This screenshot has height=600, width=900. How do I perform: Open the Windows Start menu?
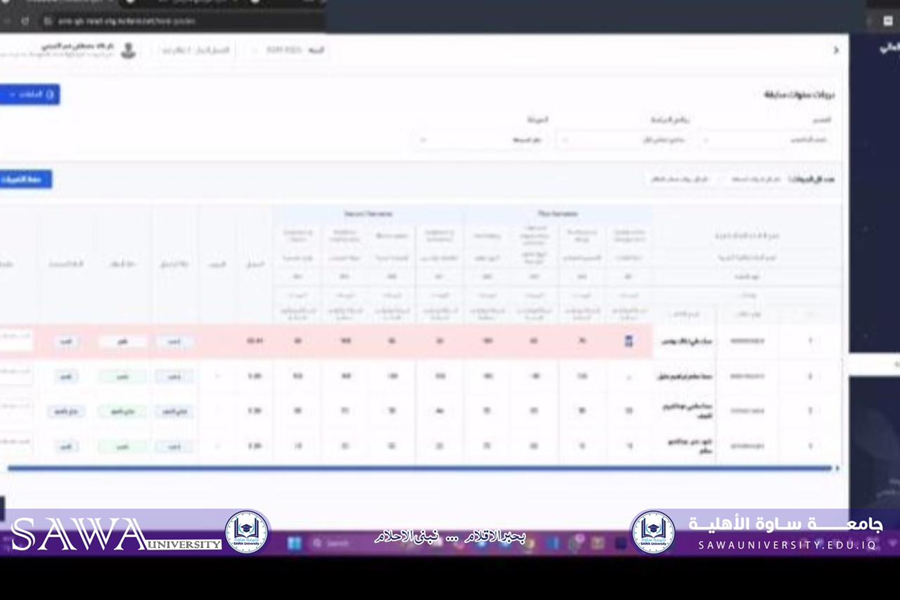point(295,543)
